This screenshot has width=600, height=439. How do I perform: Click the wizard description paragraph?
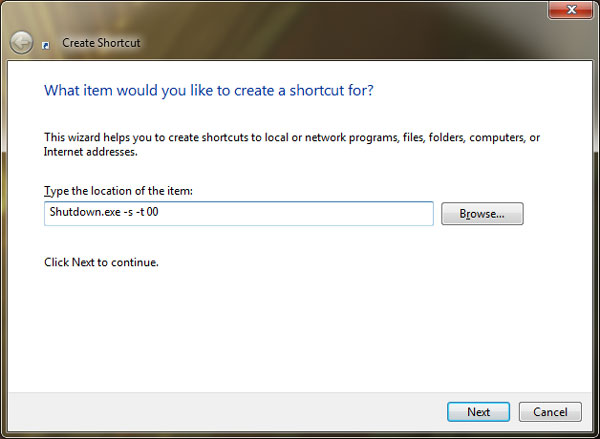[292, 145]
